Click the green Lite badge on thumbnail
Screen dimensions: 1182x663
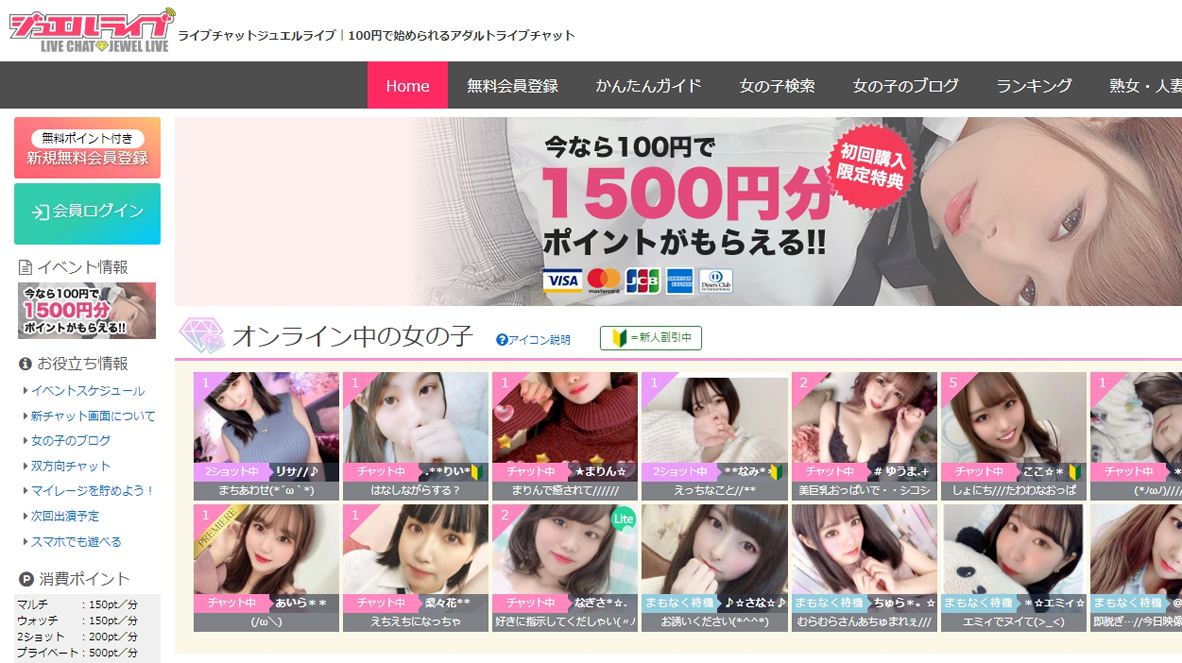click(x=623, y=519)
